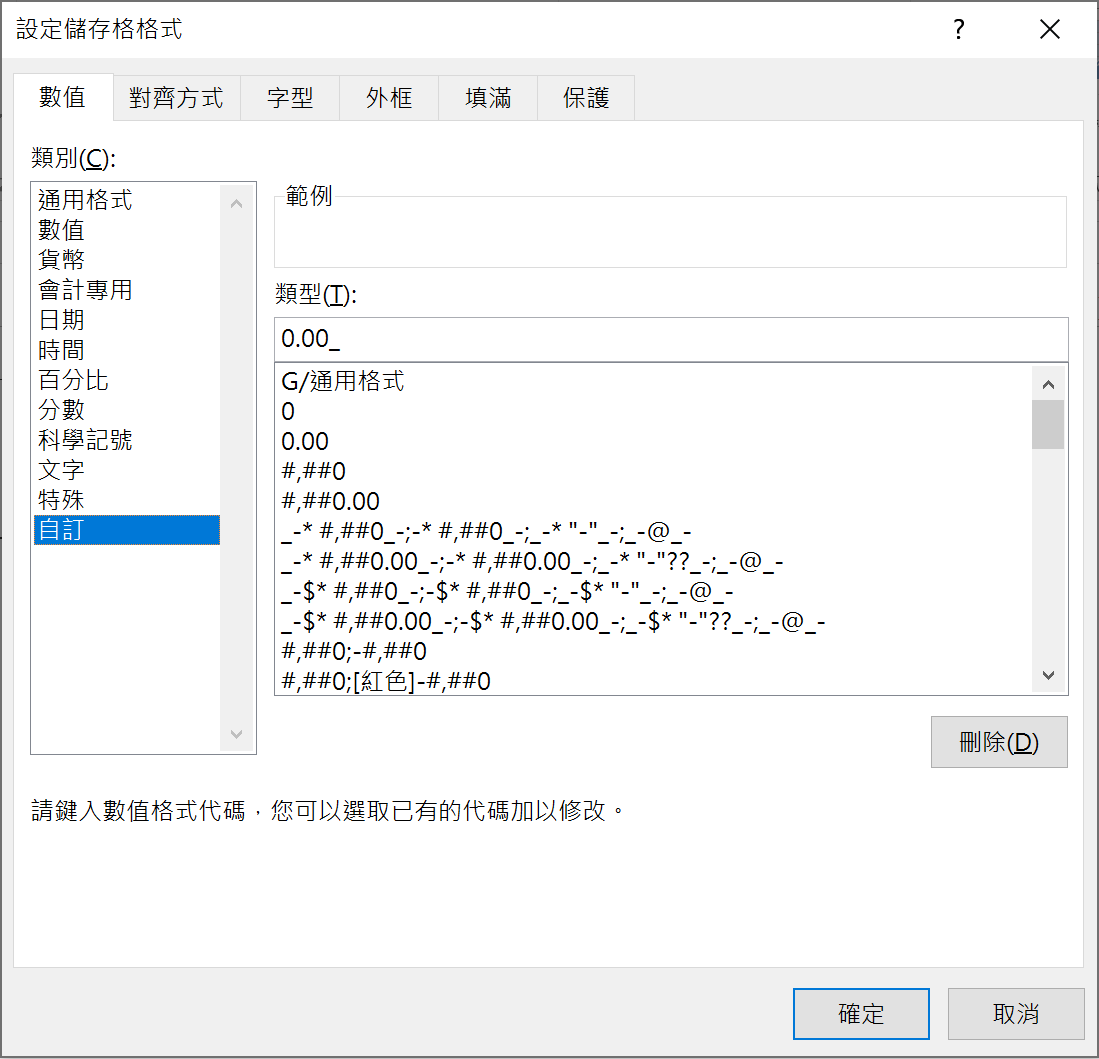
Task: Pick the _-$* #,##0.00_- format code
Action: click(x=654, y=621)
